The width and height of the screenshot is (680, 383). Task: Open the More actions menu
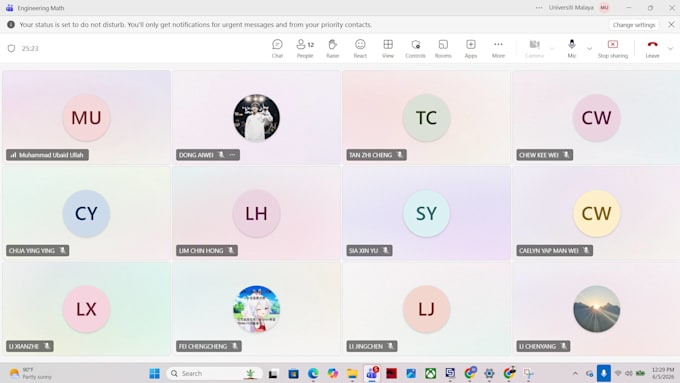(498, 48)
